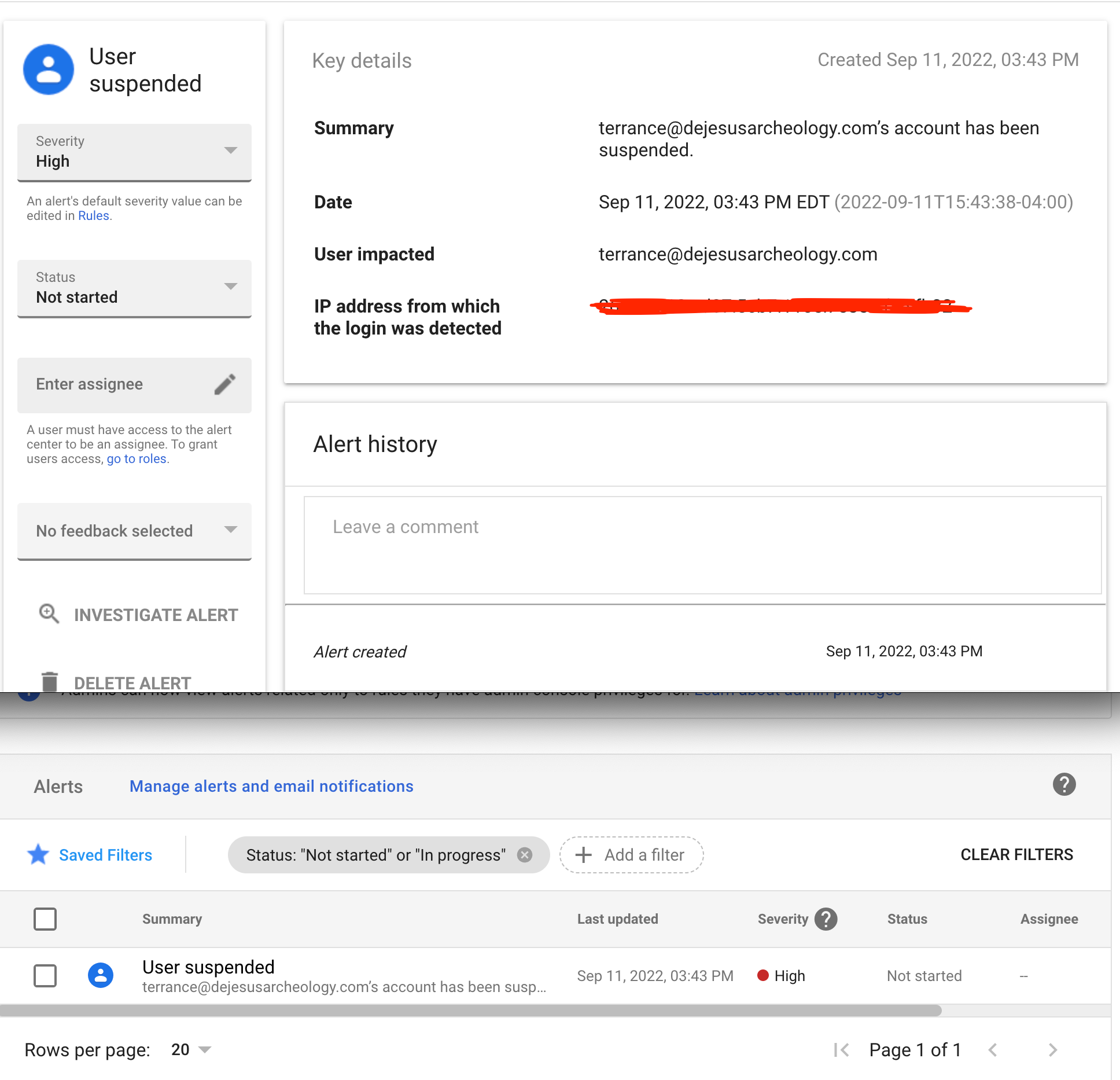
Task: Click CLEAR FILTERS button
Action: (x=1016, y=855)
